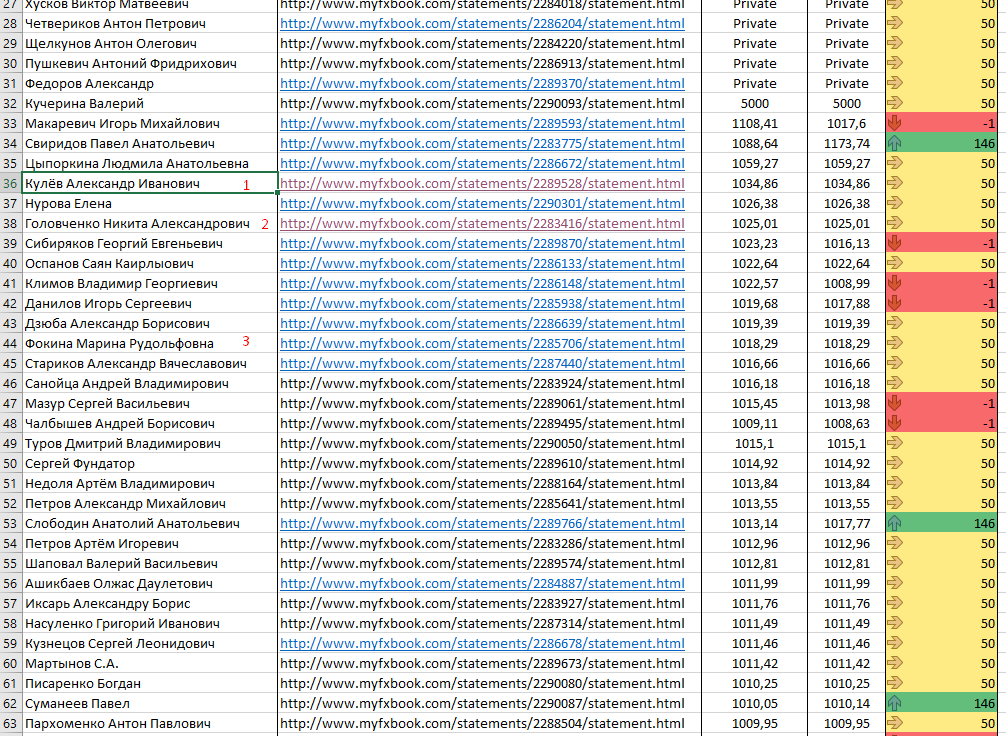The width and height of the screenshot is (1006, 736).
Task: Select score 50 in Петров Артём row
Action: tap(988, 543)
